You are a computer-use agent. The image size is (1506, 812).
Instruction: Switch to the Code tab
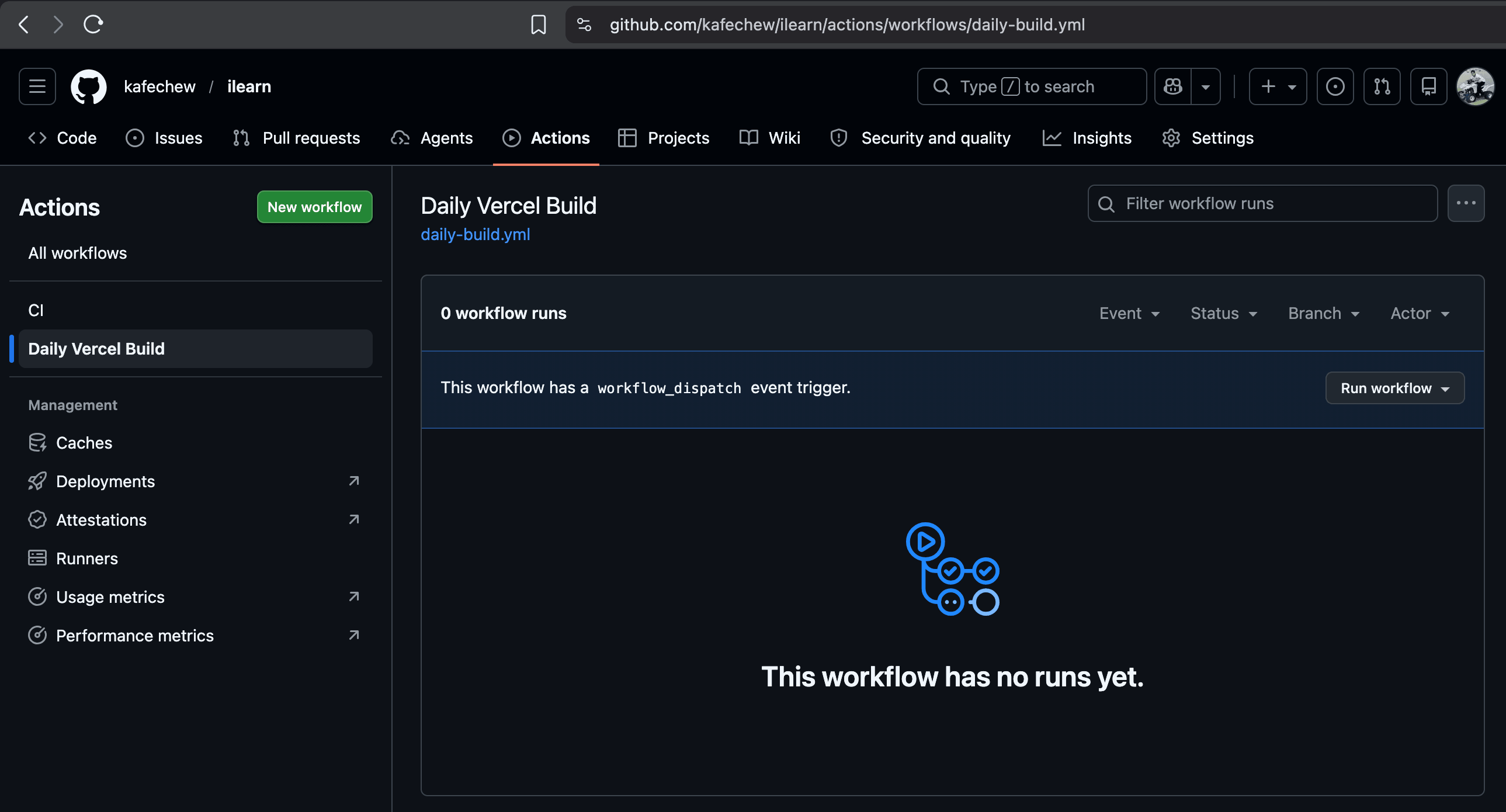click(x=63, y=138)
